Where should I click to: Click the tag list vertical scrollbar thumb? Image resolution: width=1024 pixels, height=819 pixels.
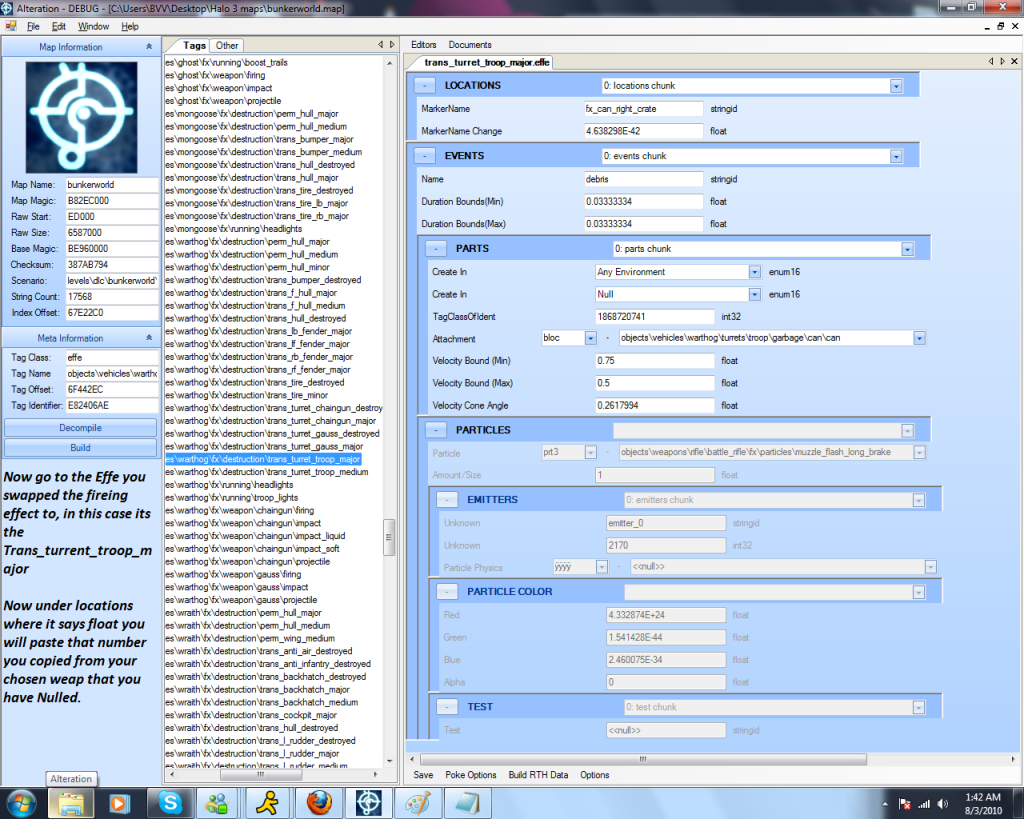pos(389,537)
